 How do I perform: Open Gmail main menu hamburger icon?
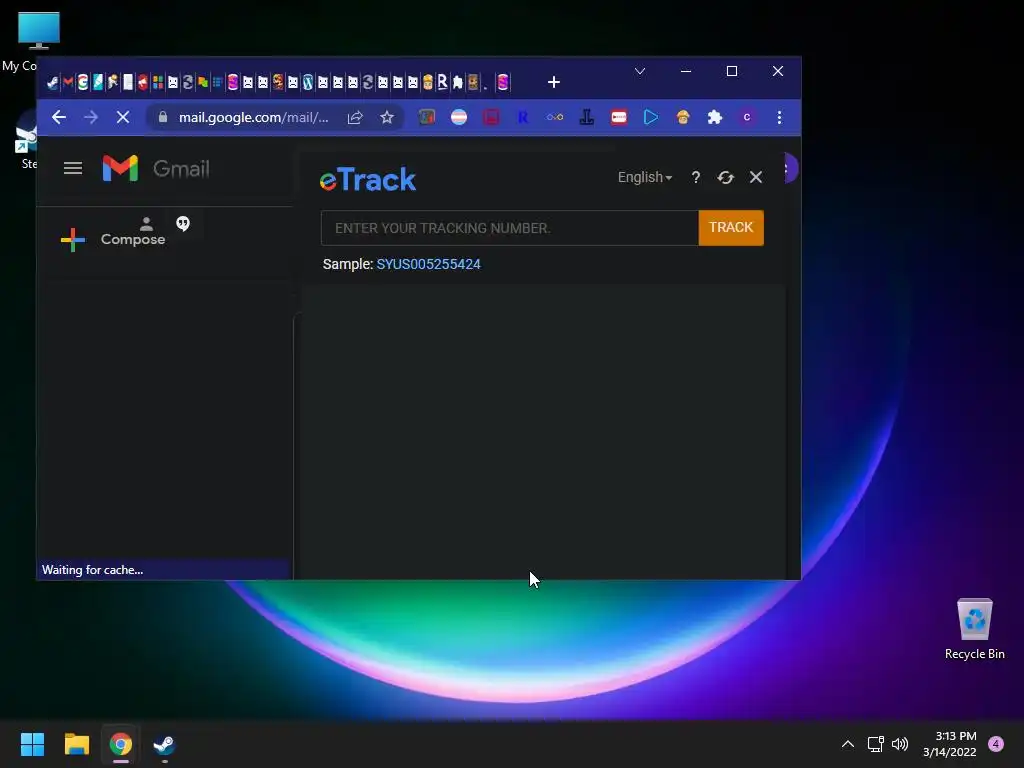tap(73, 168)
